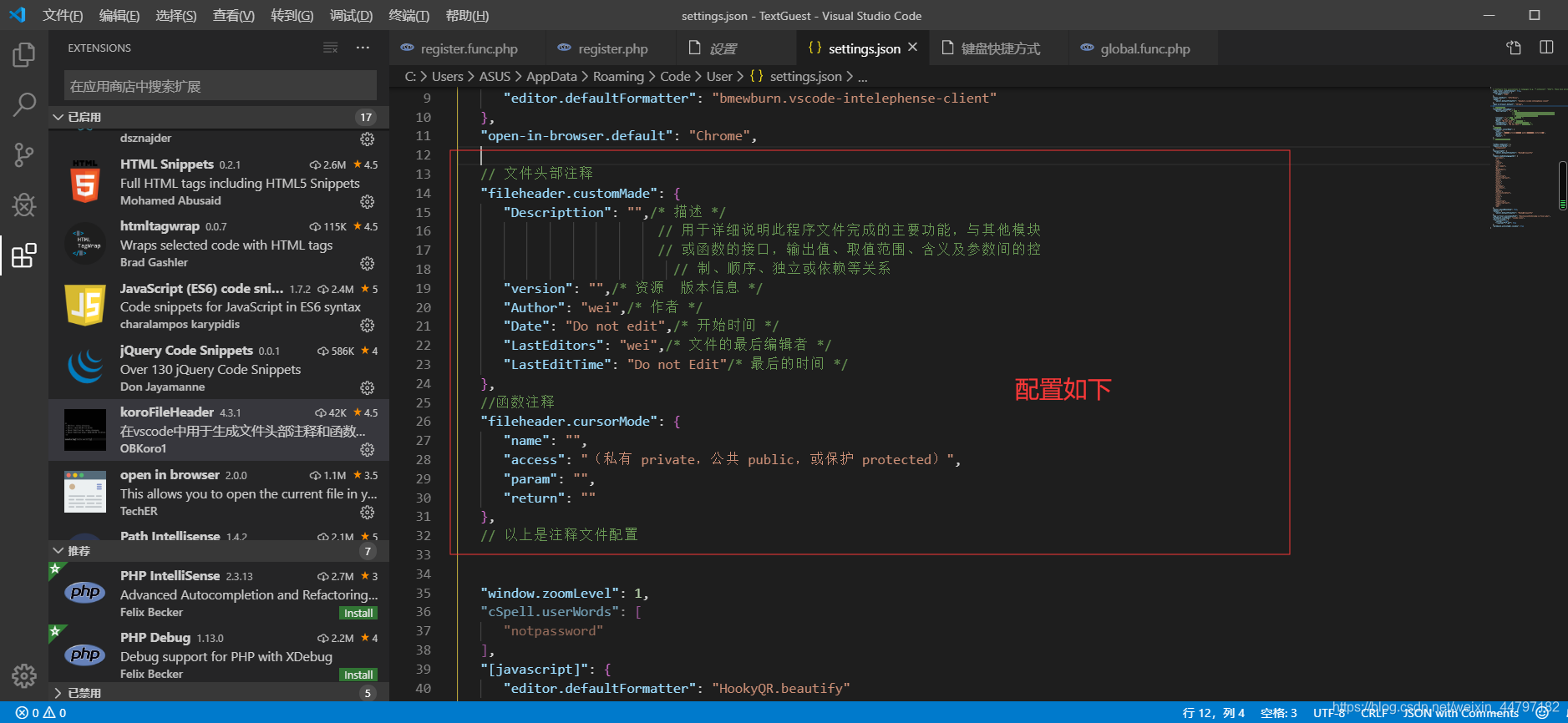
Task: Open manage gear for open in browser
Action: tap(367, 512)
